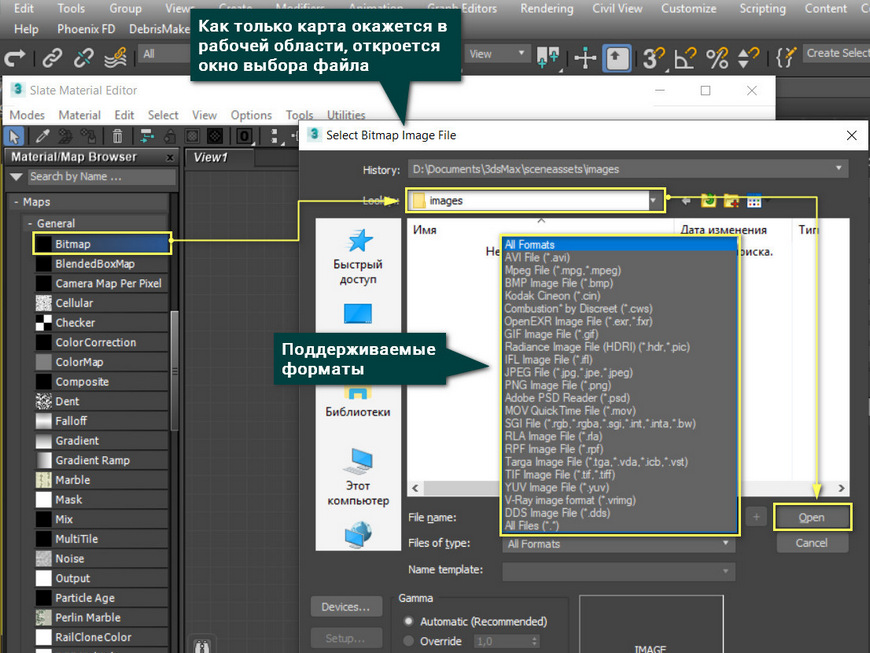Image resolution: width=870 pixels, height=653 pixels.
Task: Click the Devices... button
Action: [x=346, y=607]
